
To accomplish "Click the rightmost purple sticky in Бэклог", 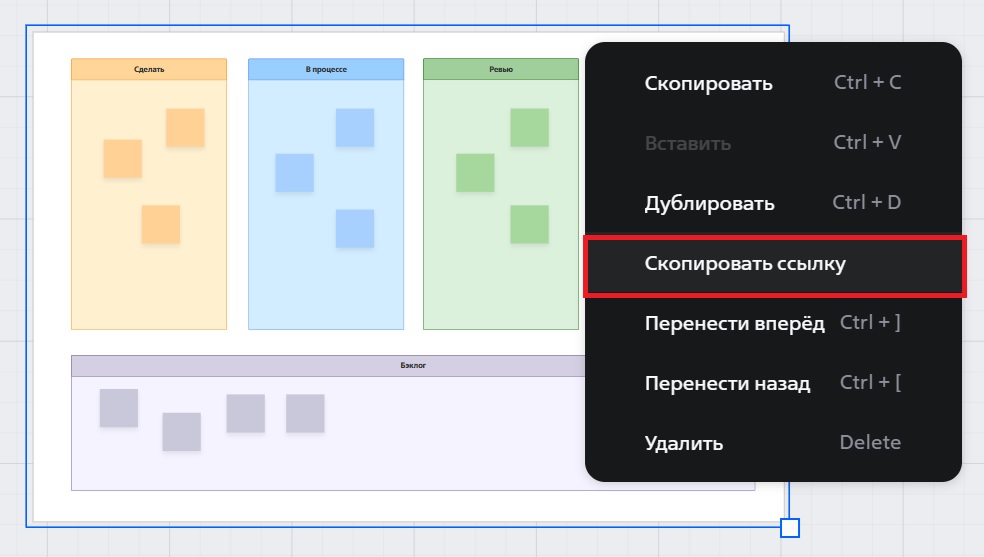I will (305, 413).
